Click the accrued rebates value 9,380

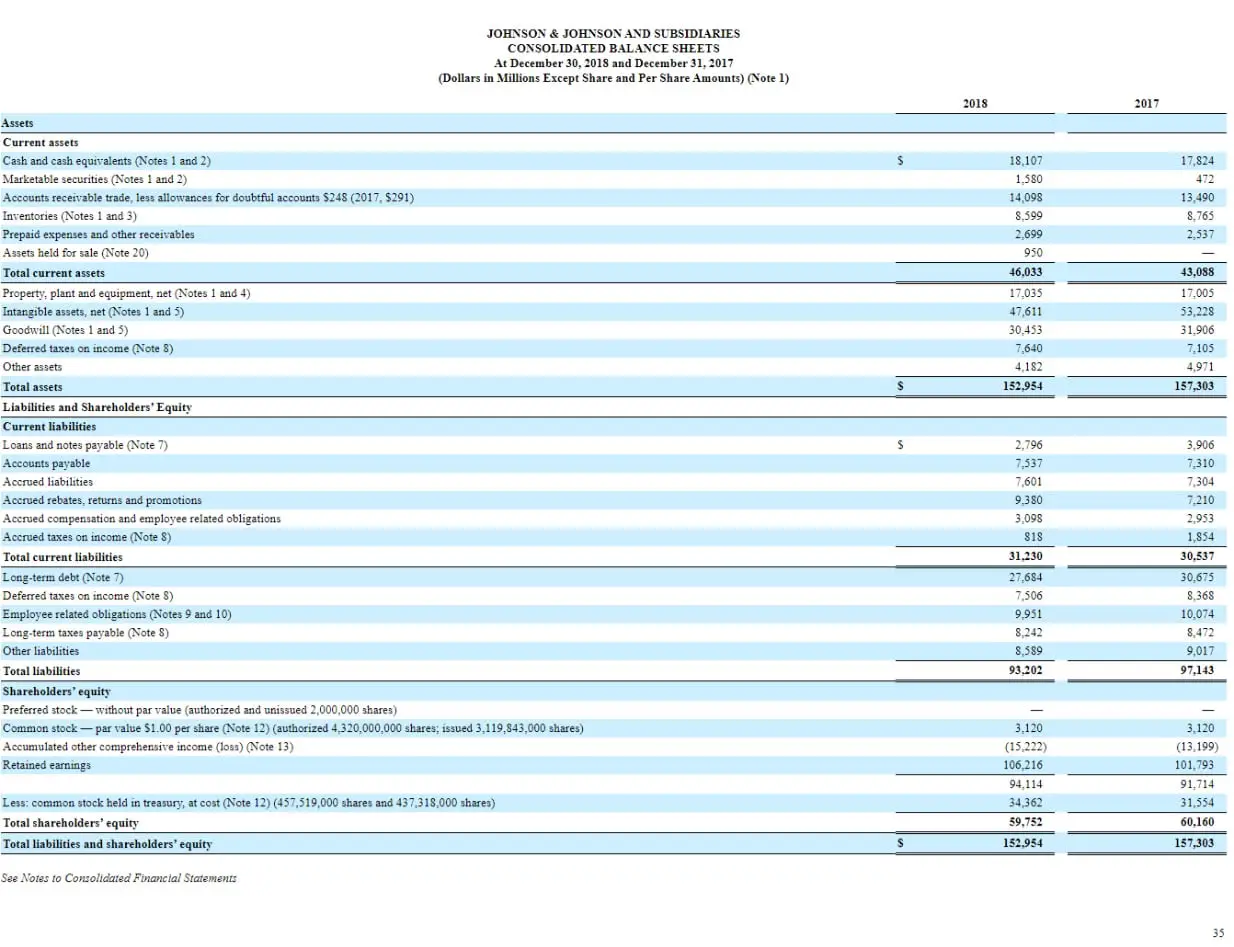pos(1029,499)
